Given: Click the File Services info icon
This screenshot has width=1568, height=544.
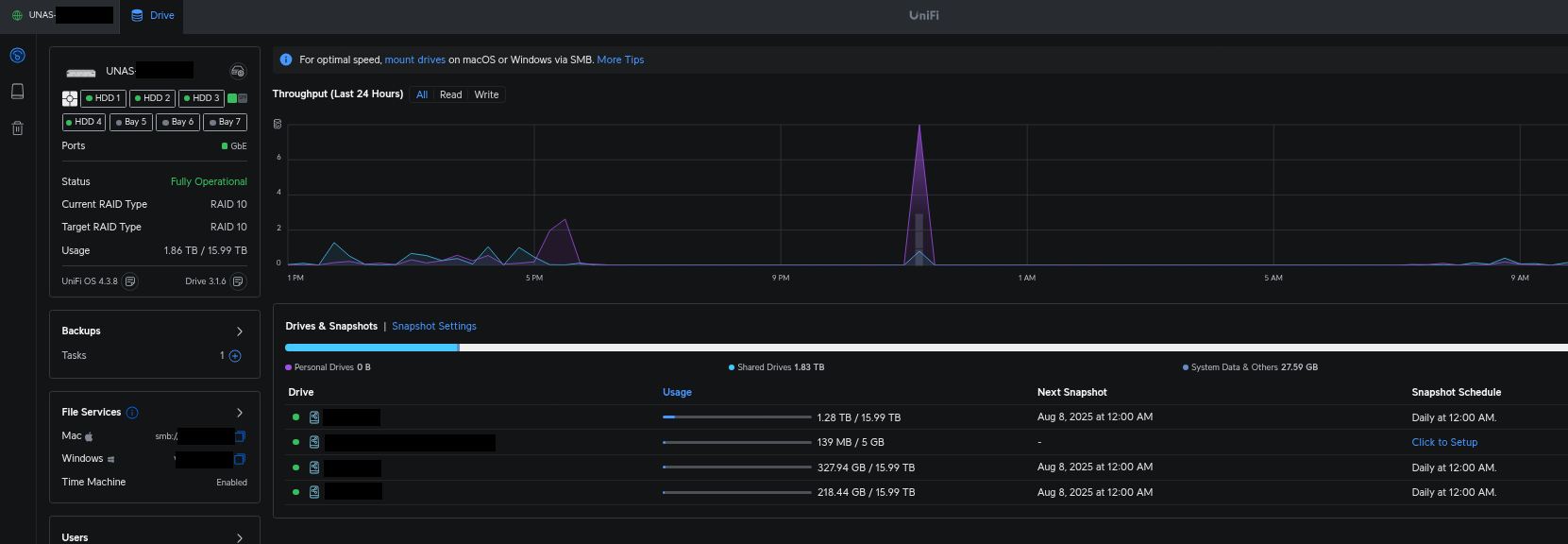Looking at the screenshot, I should point(132,413).
